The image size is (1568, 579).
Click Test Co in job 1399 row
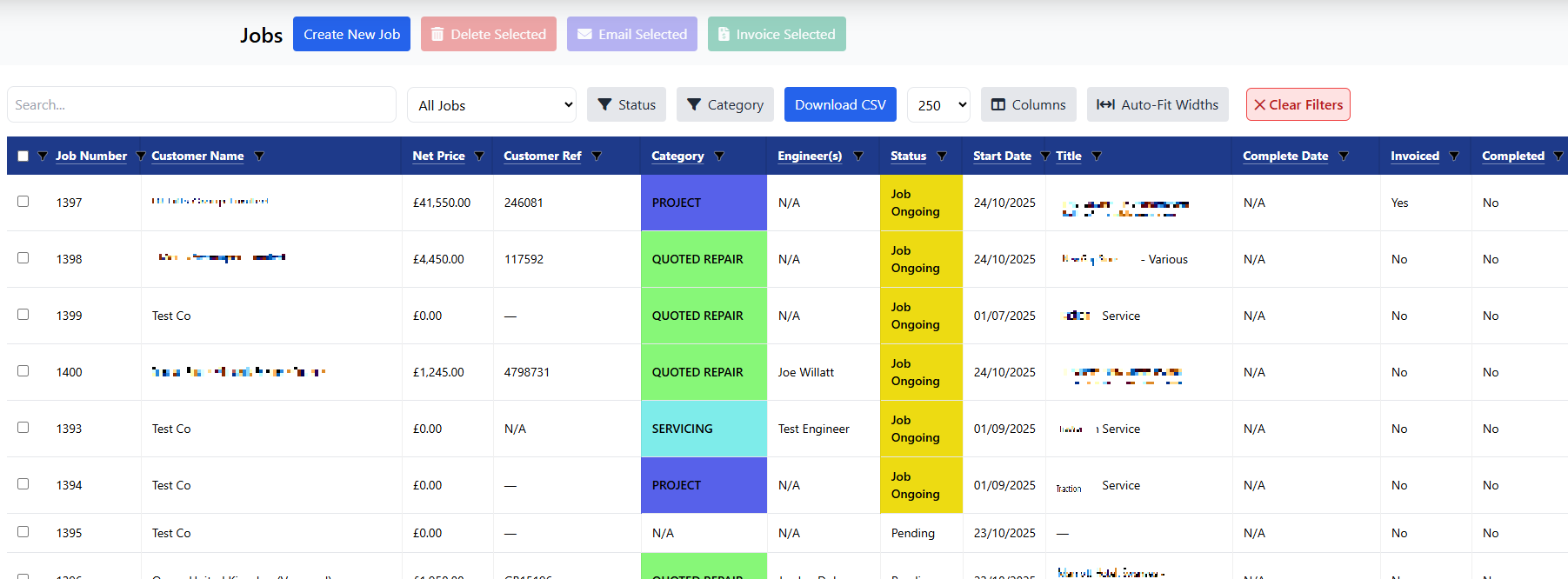click(171, 316)
